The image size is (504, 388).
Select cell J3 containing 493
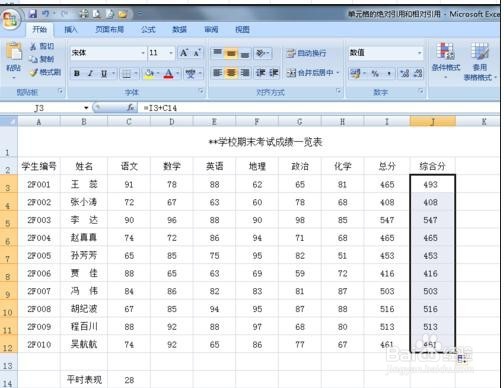[x=432, y=184]
